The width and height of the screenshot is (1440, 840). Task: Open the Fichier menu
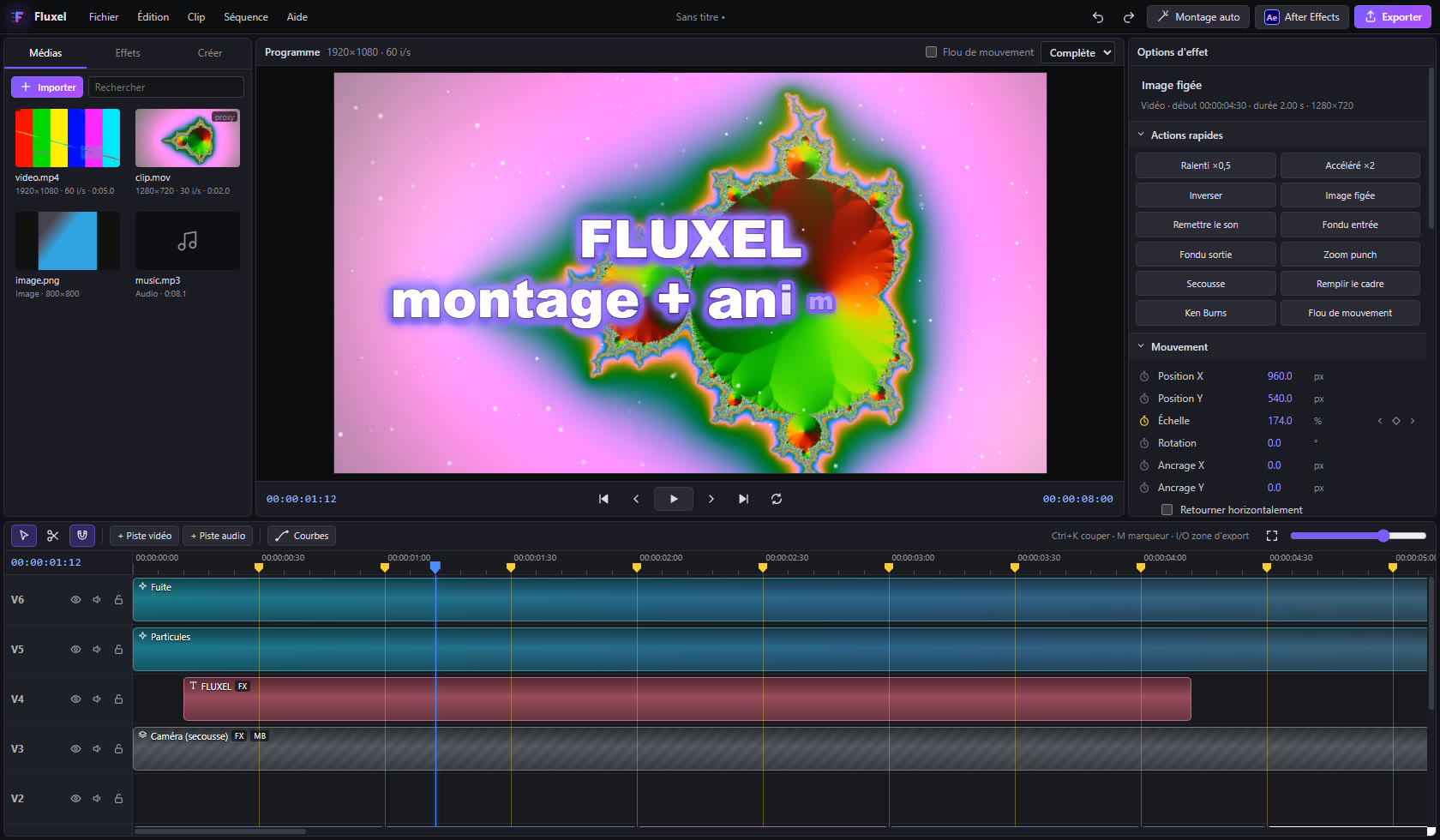click(x=104, y=17)
